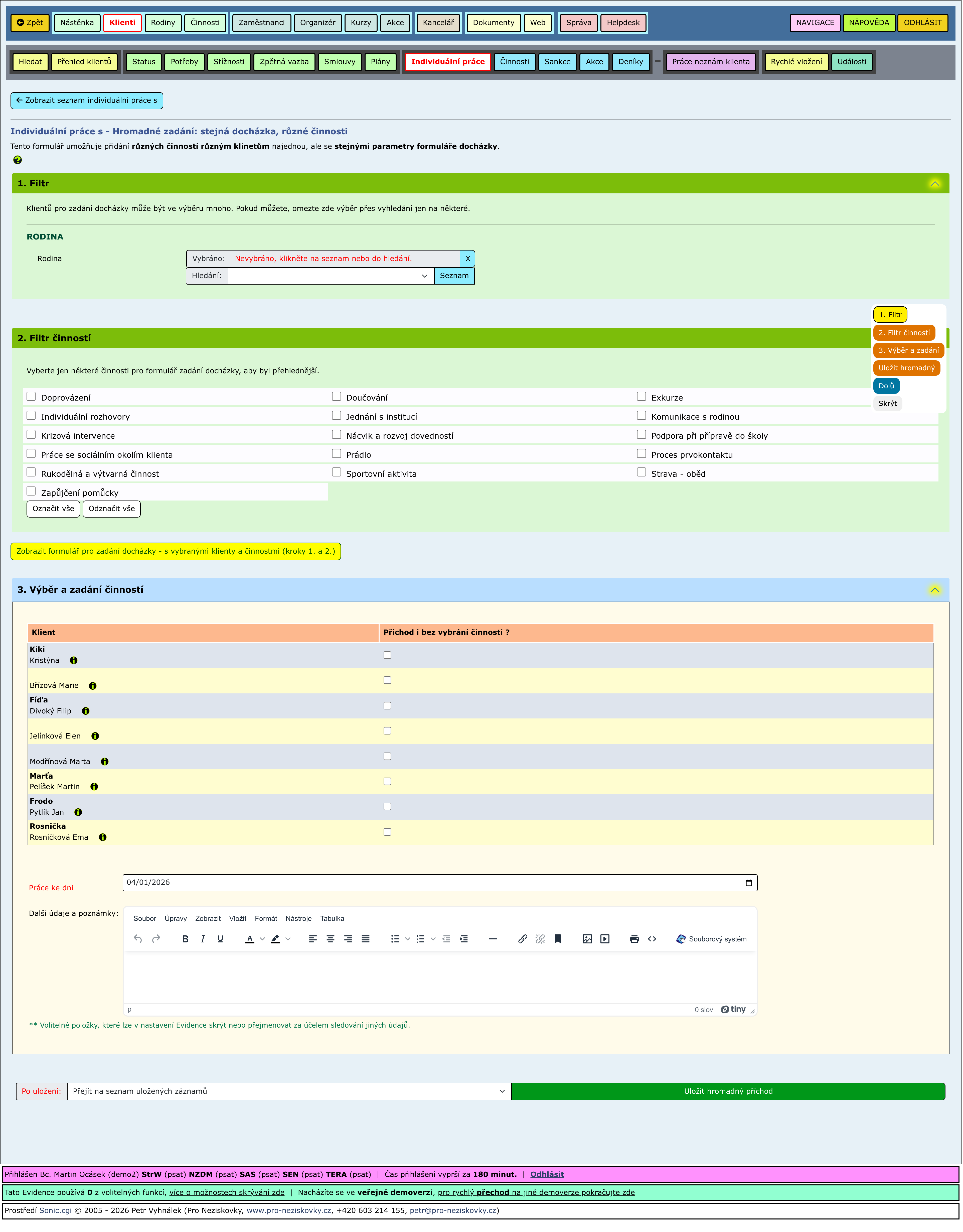
Task: Open the text color dropdown arrow
Action: (262, 939)
